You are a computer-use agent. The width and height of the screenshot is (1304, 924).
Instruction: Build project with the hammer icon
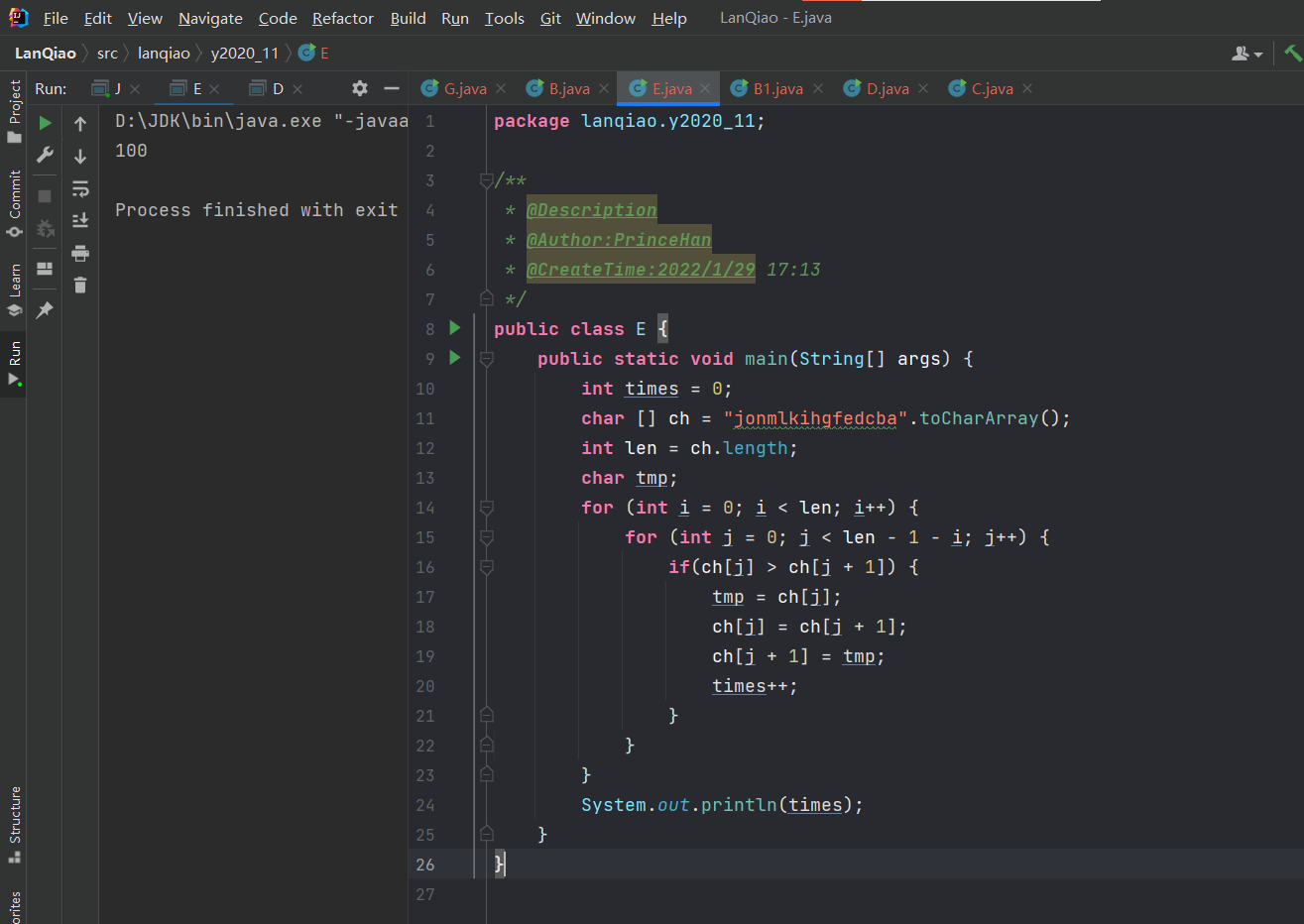coord(1293,54)
